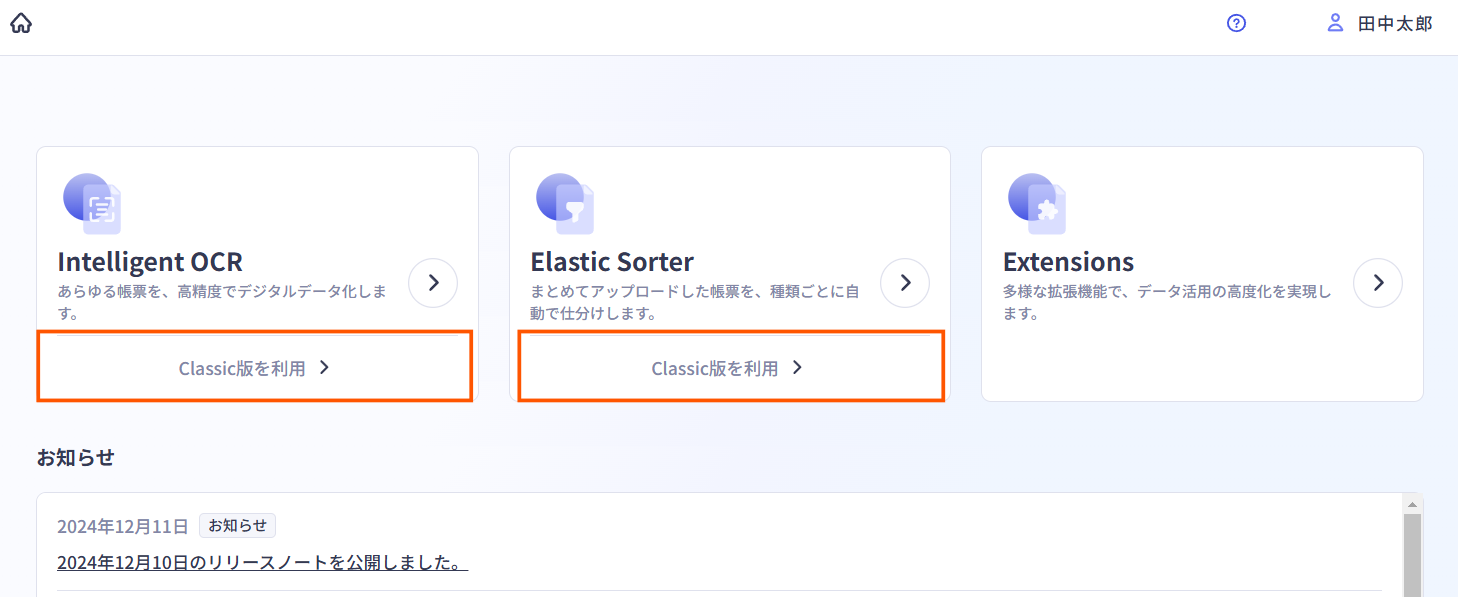The height and width of the screenshot is (597, 1458).
Task: Open Extensions with round arrow button
Action: pos(1378,283)
